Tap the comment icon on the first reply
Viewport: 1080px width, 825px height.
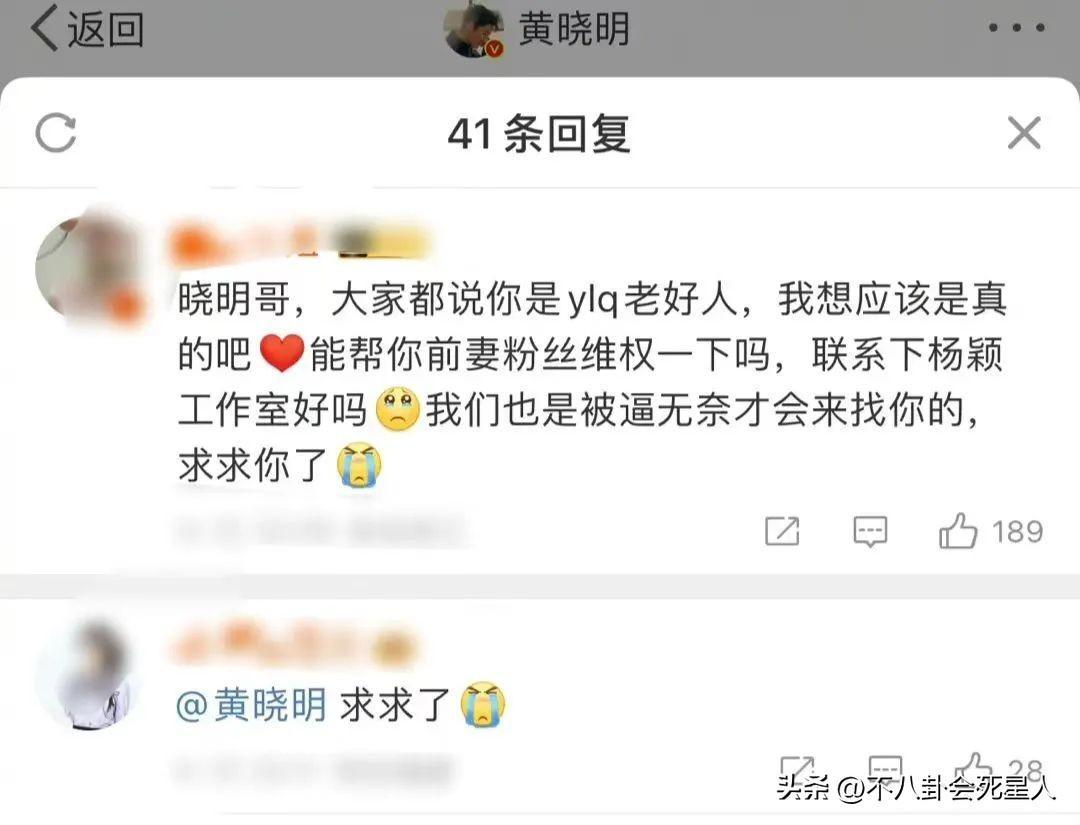tap(870, 531)
